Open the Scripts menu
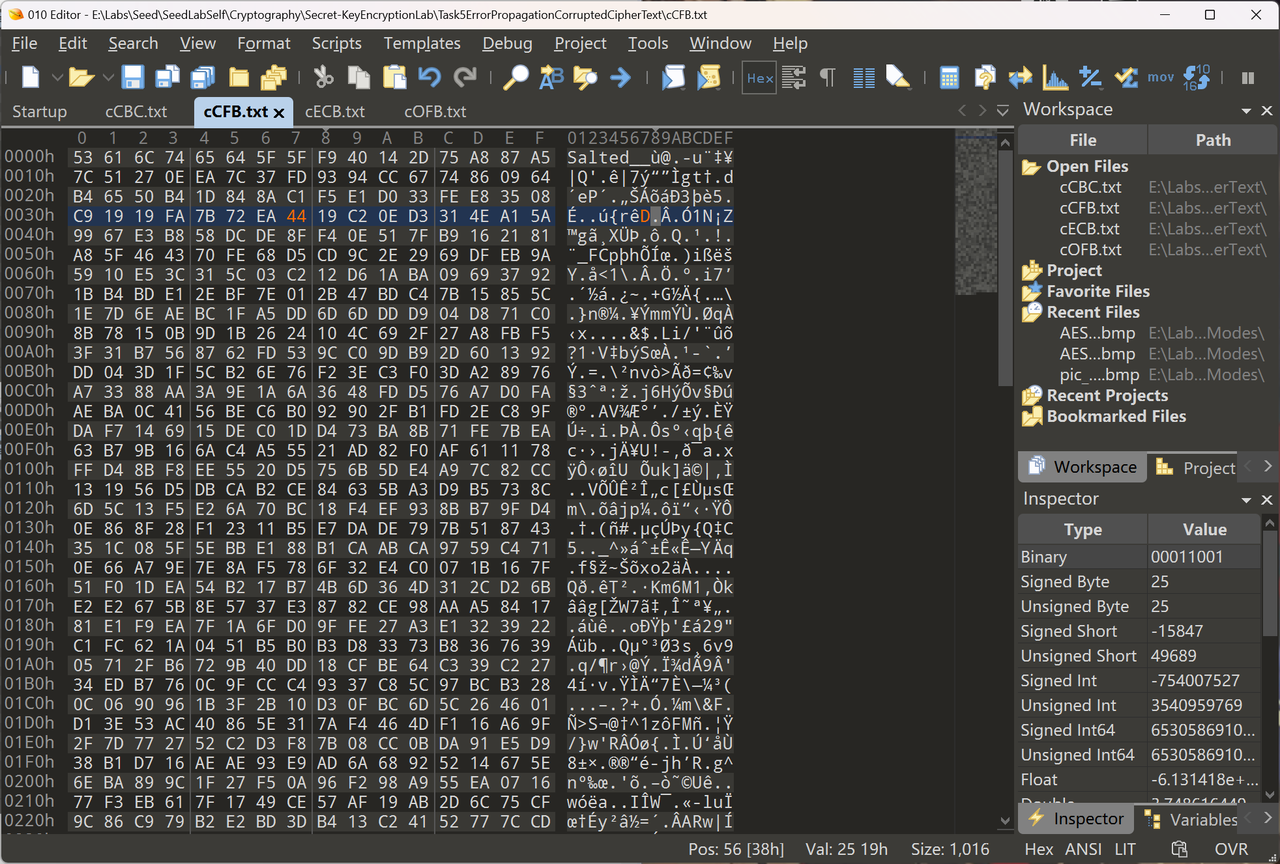 coord(336,43)
